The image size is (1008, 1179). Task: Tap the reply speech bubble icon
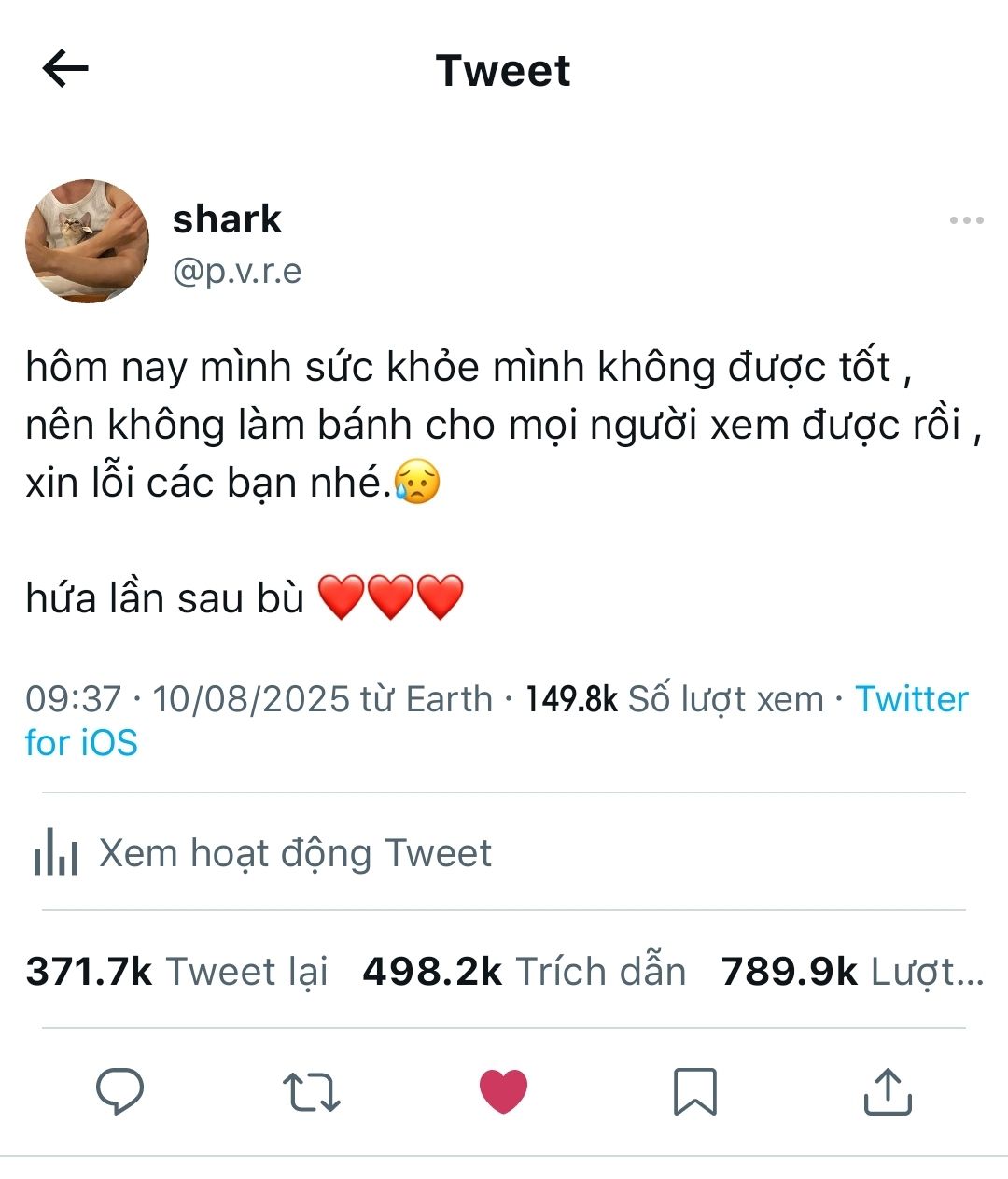click(120, 1090)
